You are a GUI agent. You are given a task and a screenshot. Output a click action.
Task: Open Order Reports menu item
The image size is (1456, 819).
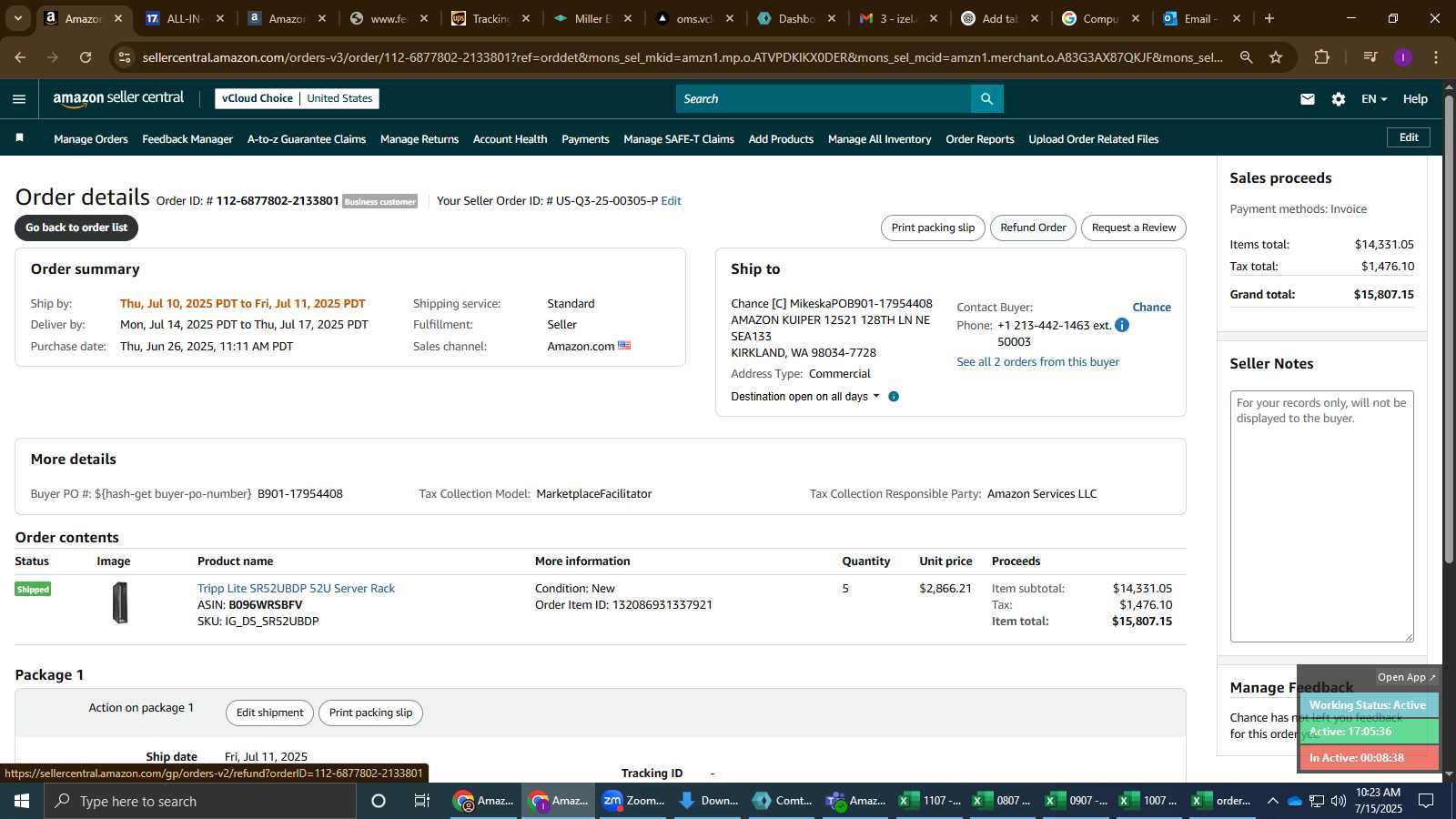tap(980, 139)
